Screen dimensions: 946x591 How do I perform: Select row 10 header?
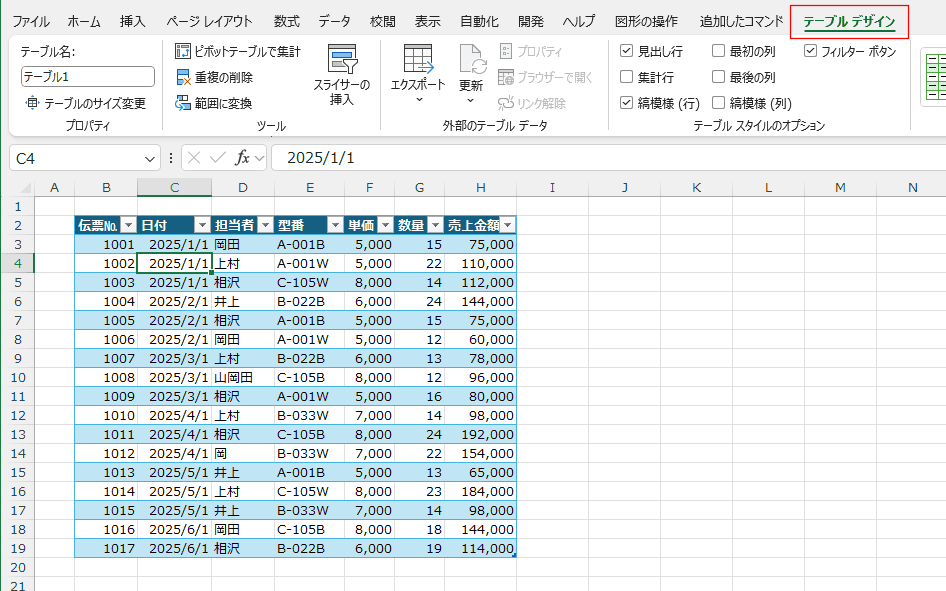pyautogui.click(x=18, y=378)
